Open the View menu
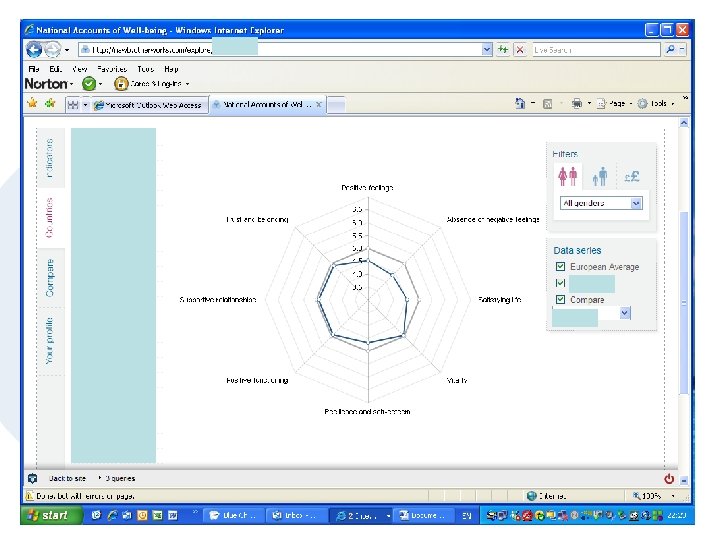 pos(79,69)
